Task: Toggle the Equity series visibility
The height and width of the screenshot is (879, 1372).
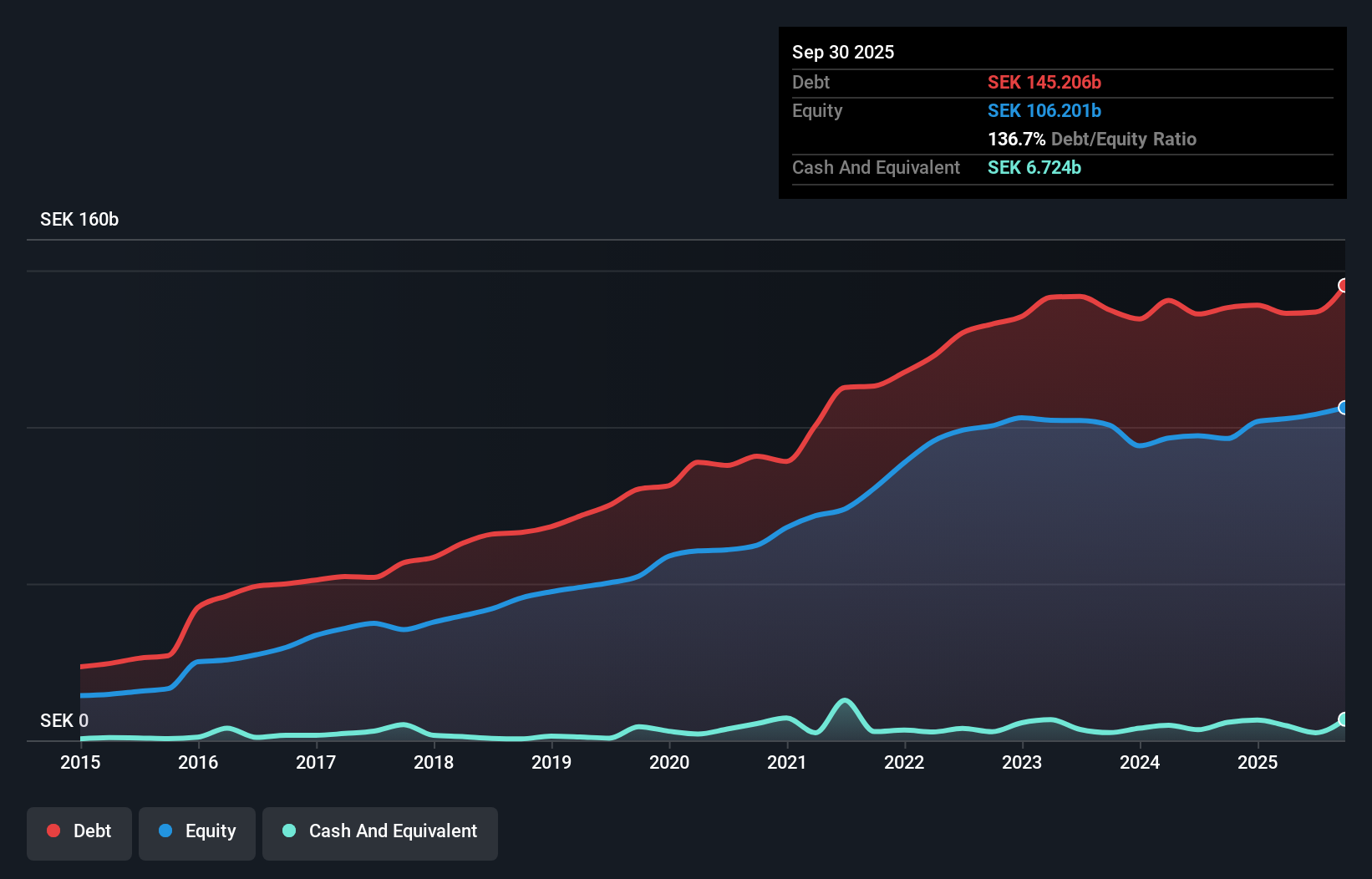Action: pyautogui.click(x=196, y=831)
